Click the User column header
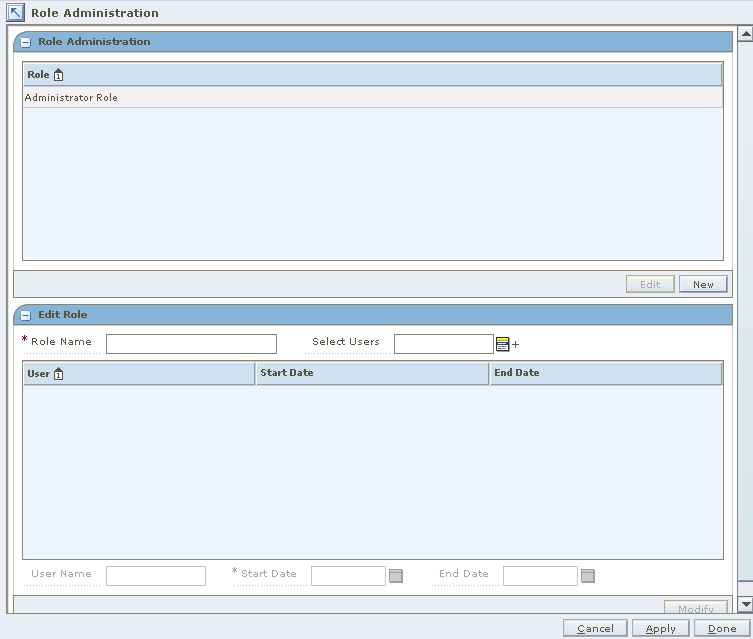This screenshot has height=639, width=753. (139, 373)
